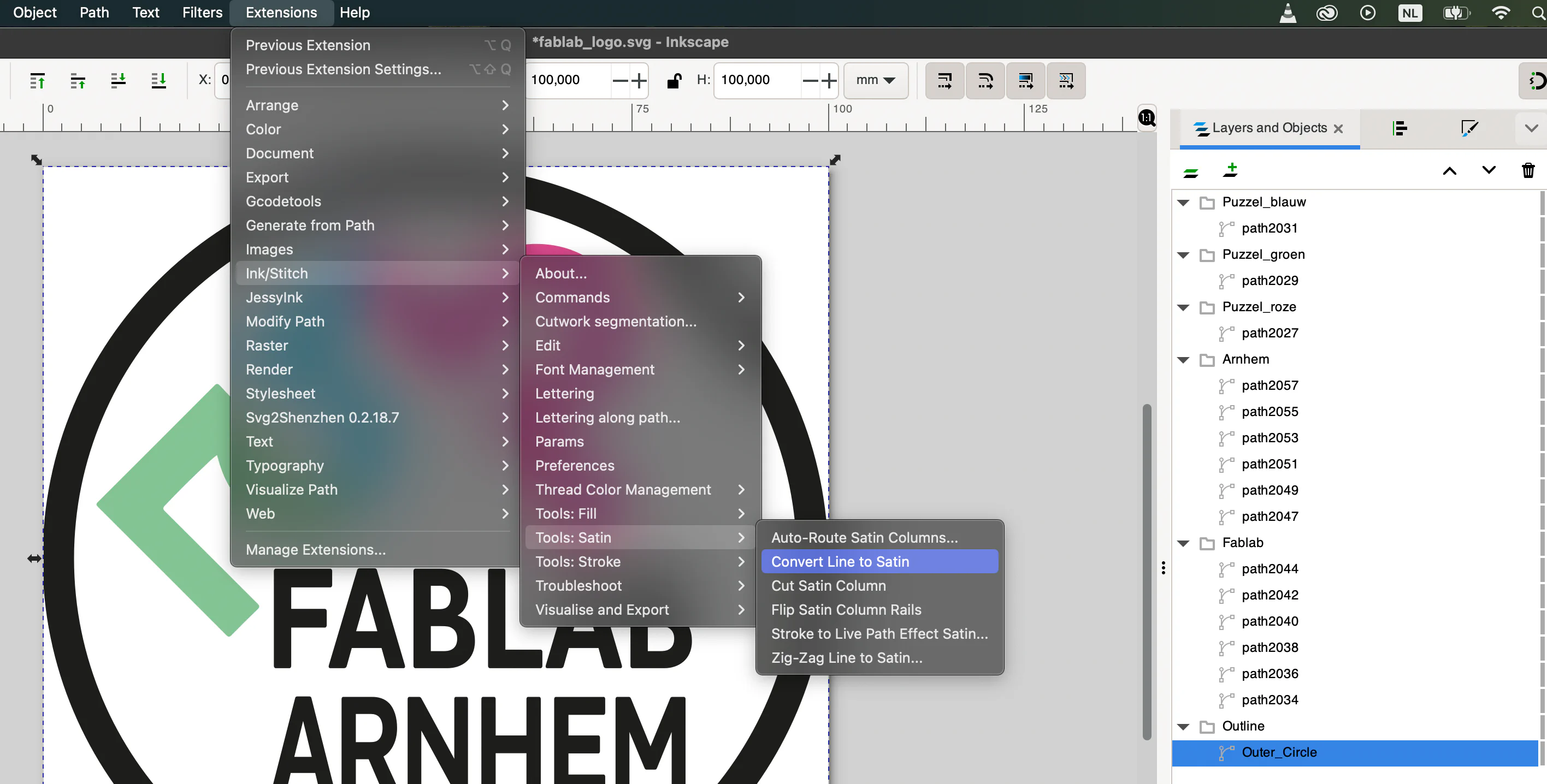The image size is (1547, 784).
Task: Toggle scale rounded corners button
Action: pos(985,80)
